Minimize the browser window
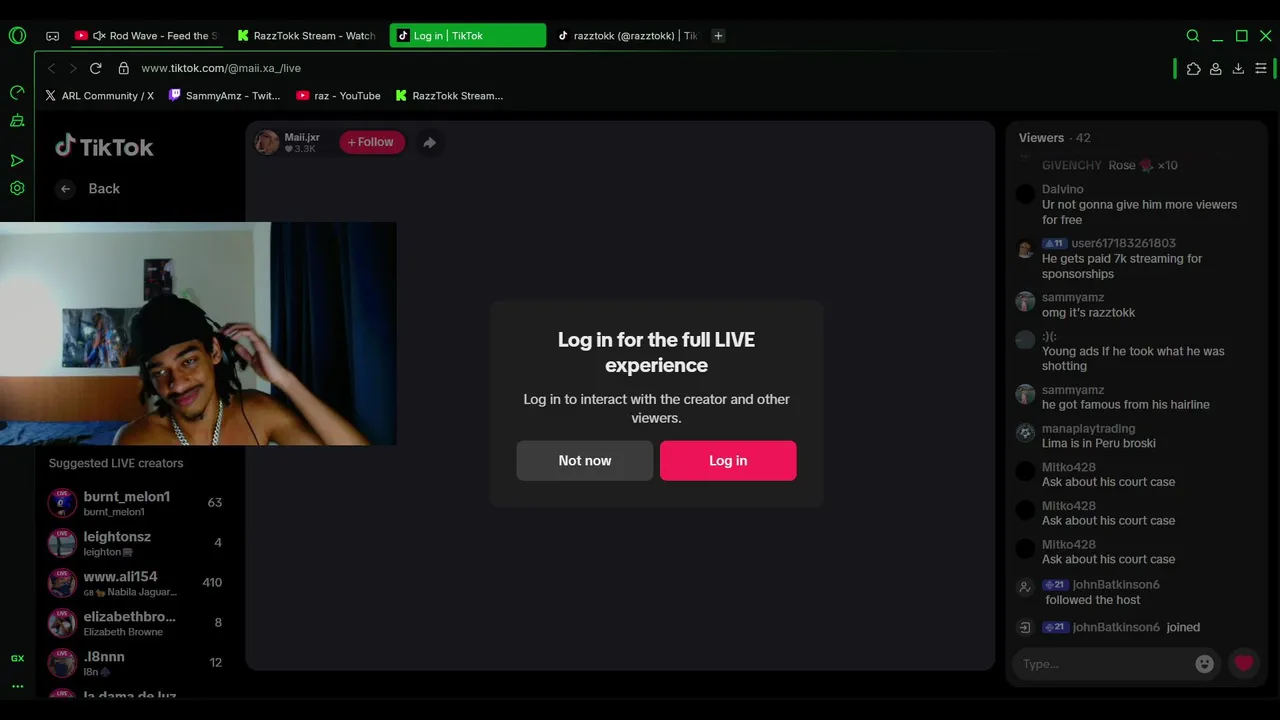The height and width of the screenshot is (720, 1280). click(1217, 36)
